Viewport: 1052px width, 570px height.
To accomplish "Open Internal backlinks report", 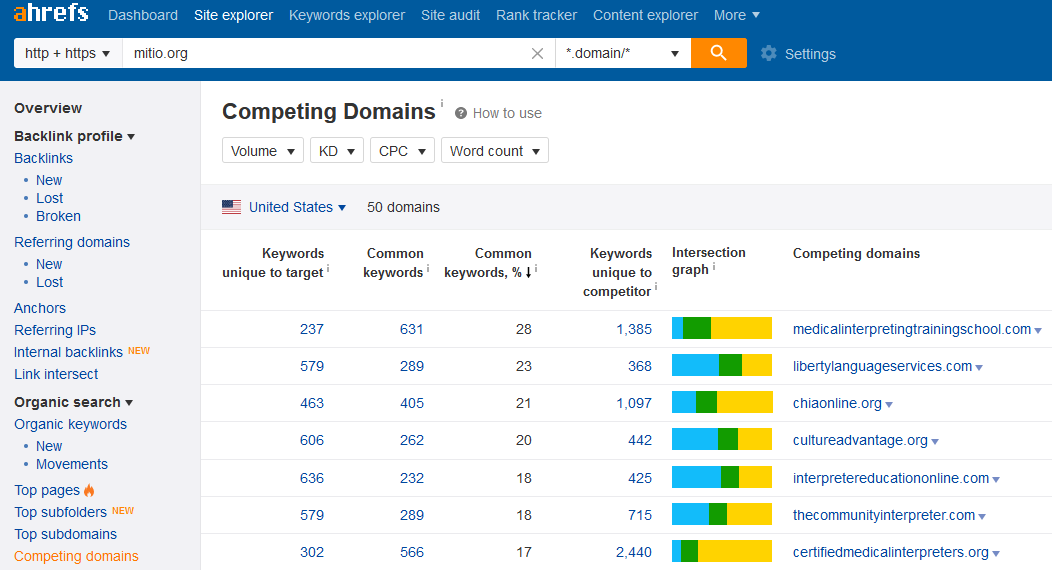I will click(68, 352).
